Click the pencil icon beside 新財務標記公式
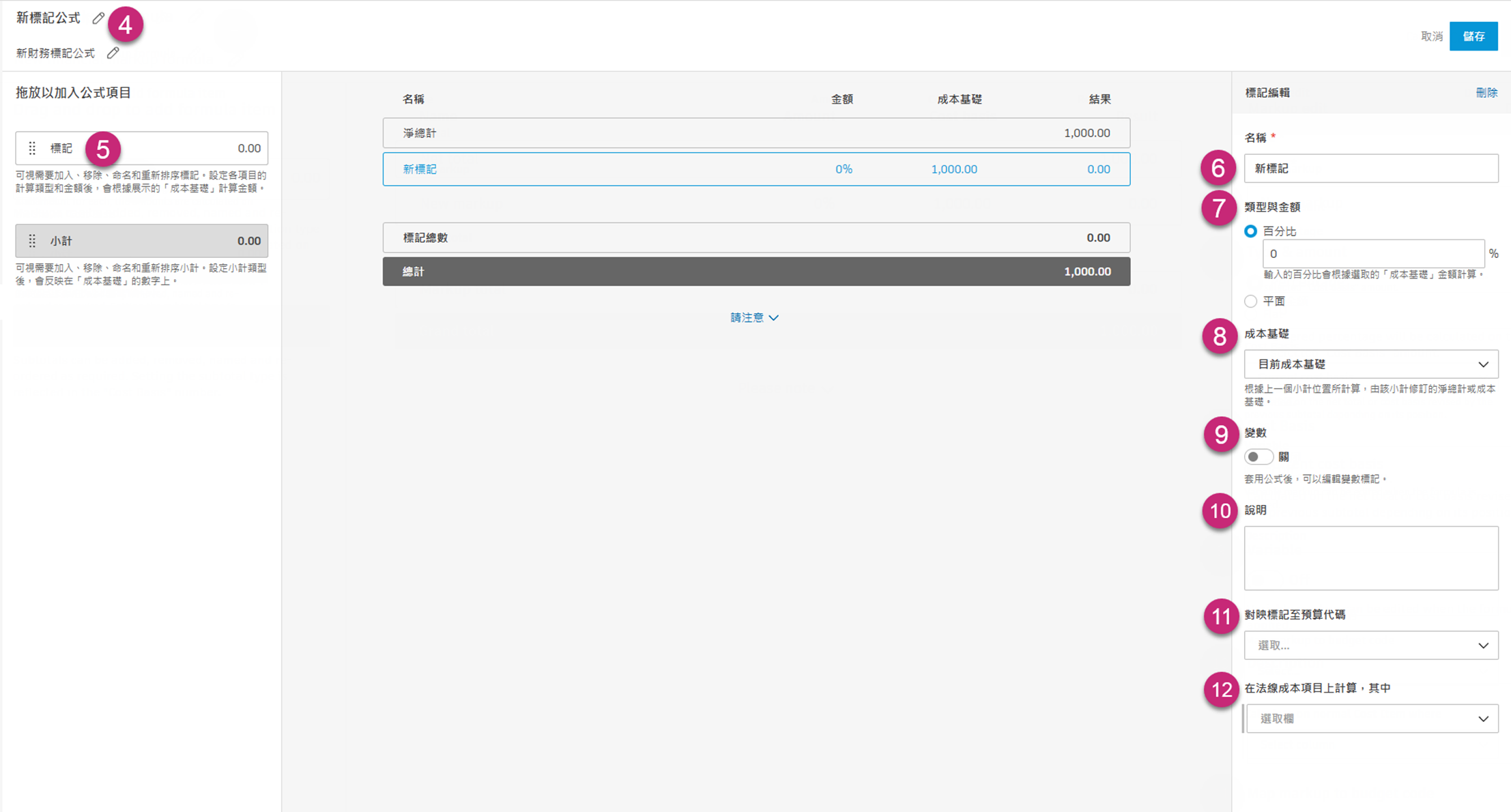Viewport: 1511px width, 812px height. pyautogui.click(x=113, y=52)
